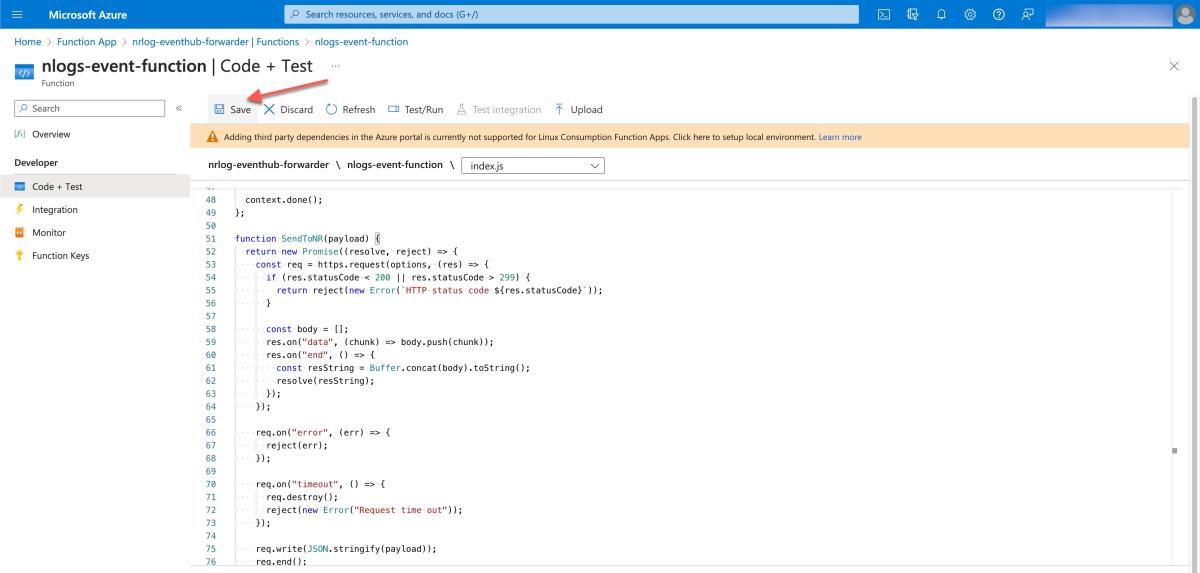1200x573 pixels.
Task: Click Save in the code toolbar
Action: click(x=232, y=110)
